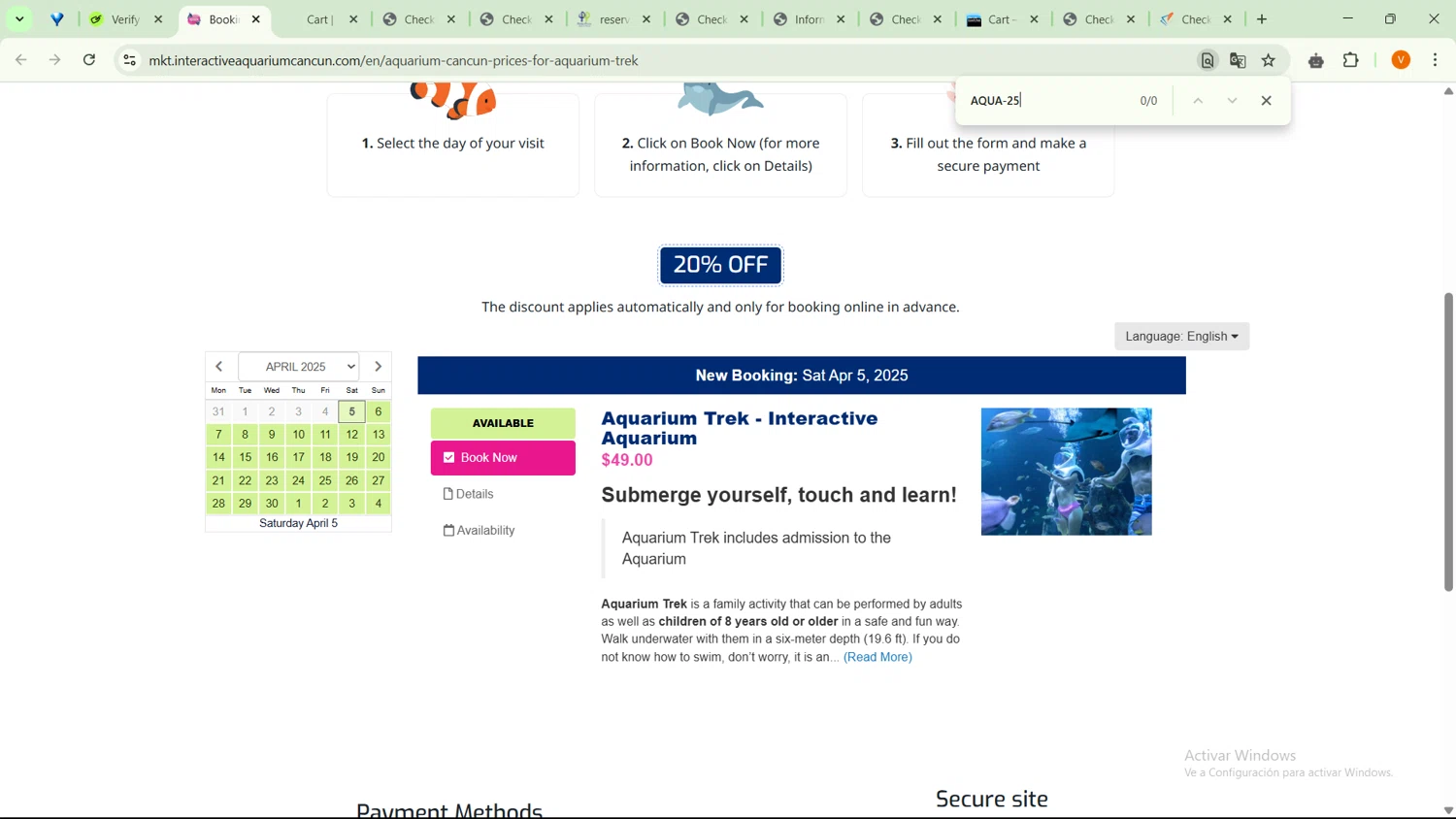
Task: Toggle the Book Now checkbox icon
Action: (448, 458)
